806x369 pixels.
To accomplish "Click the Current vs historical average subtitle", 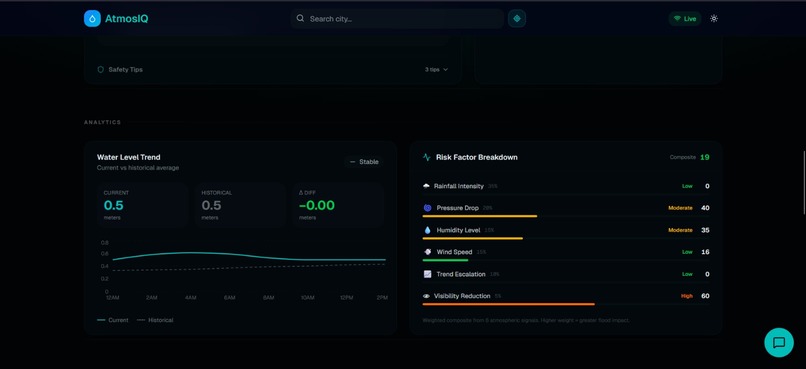I will point(138,168).
